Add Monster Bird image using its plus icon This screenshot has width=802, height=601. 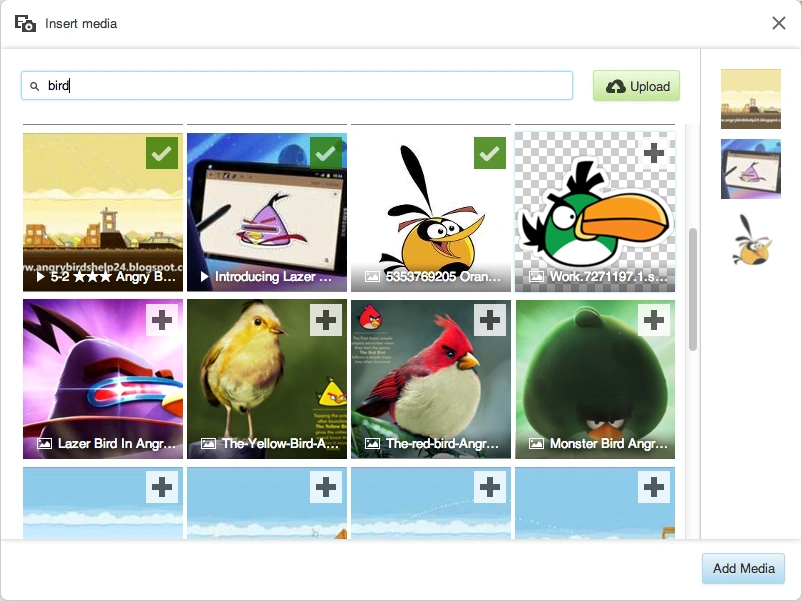tap(654, 320)
